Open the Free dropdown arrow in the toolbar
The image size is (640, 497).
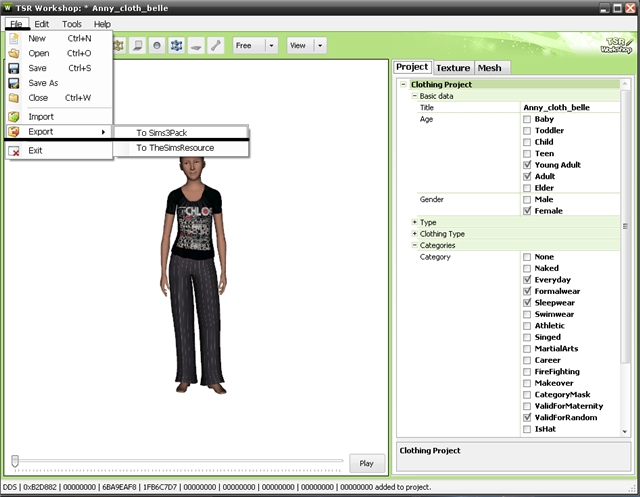[271, 46]
